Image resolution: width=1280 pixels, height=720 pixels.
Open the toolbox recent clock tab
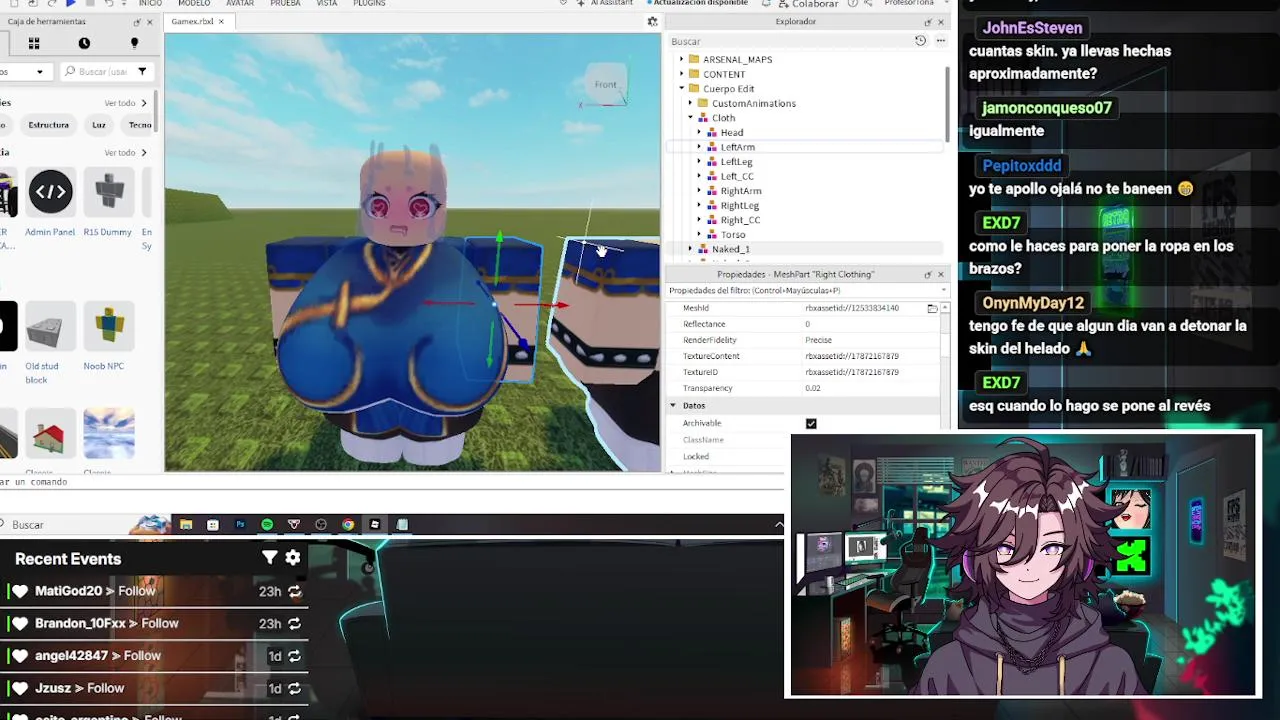click(x=84, y=43)
